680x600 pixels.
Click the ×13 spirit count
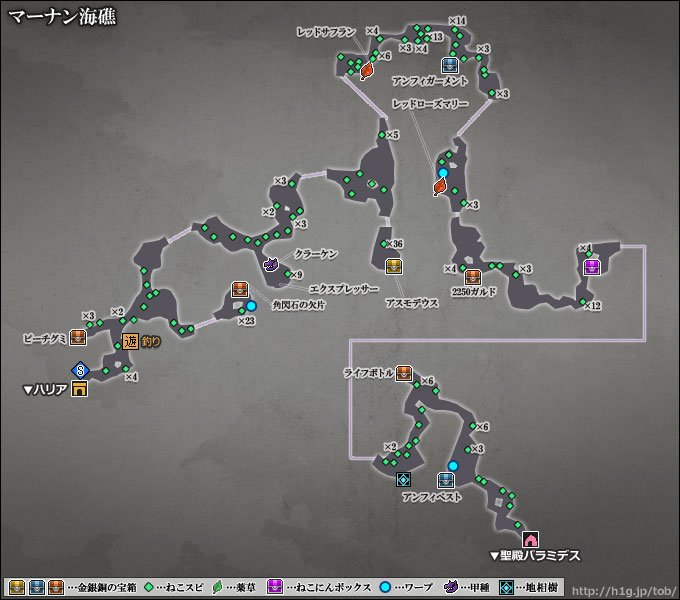(435, 37)
